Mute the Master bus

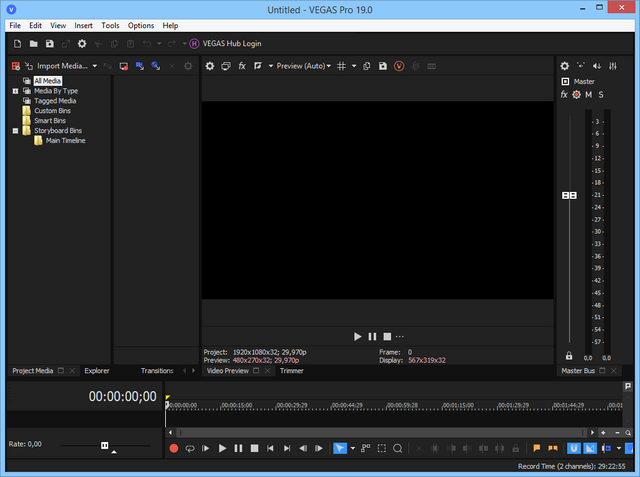pos(589,94)
